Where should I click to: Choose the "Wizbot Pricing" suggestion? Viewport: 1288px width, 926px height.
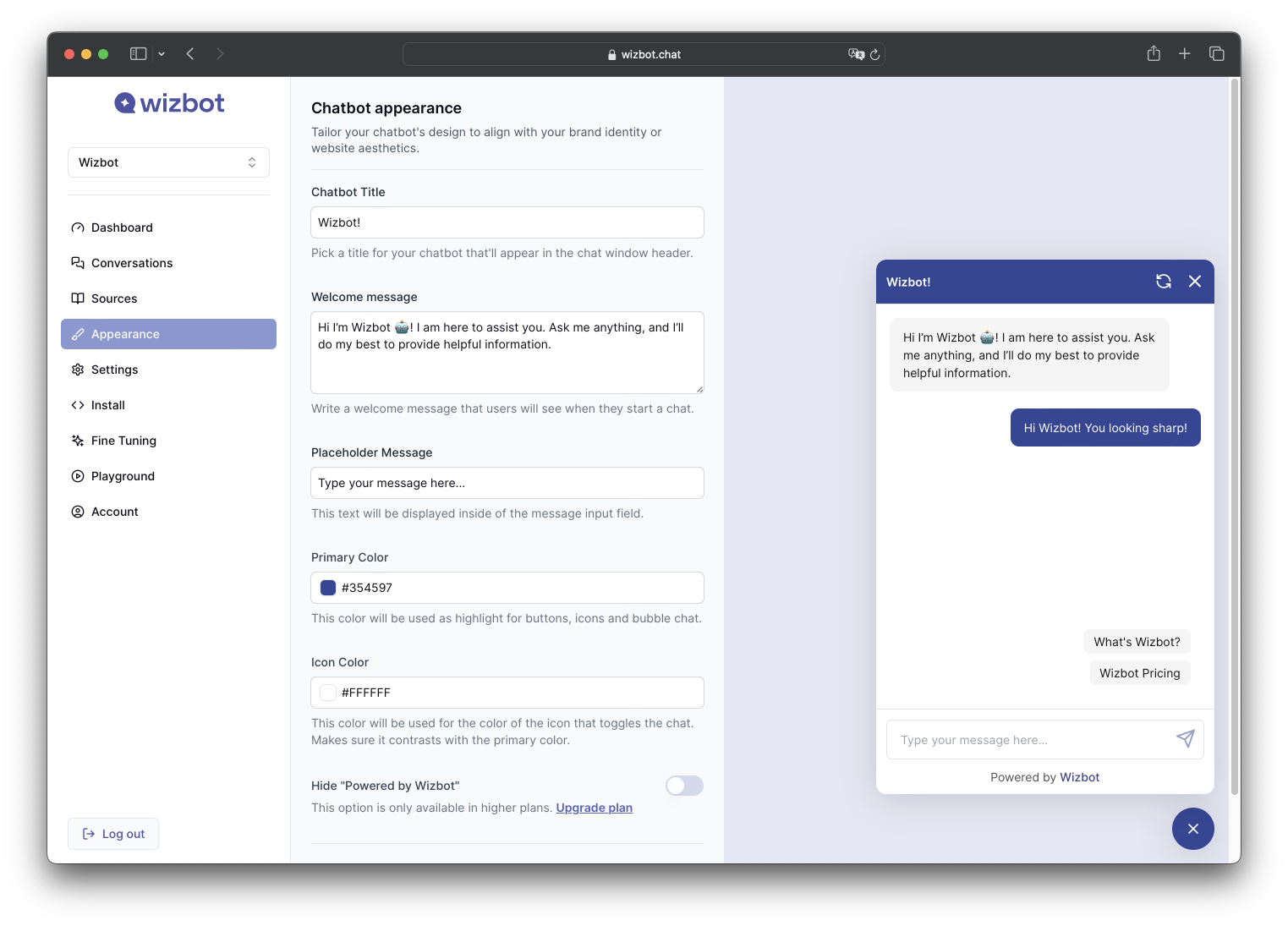1139,673
